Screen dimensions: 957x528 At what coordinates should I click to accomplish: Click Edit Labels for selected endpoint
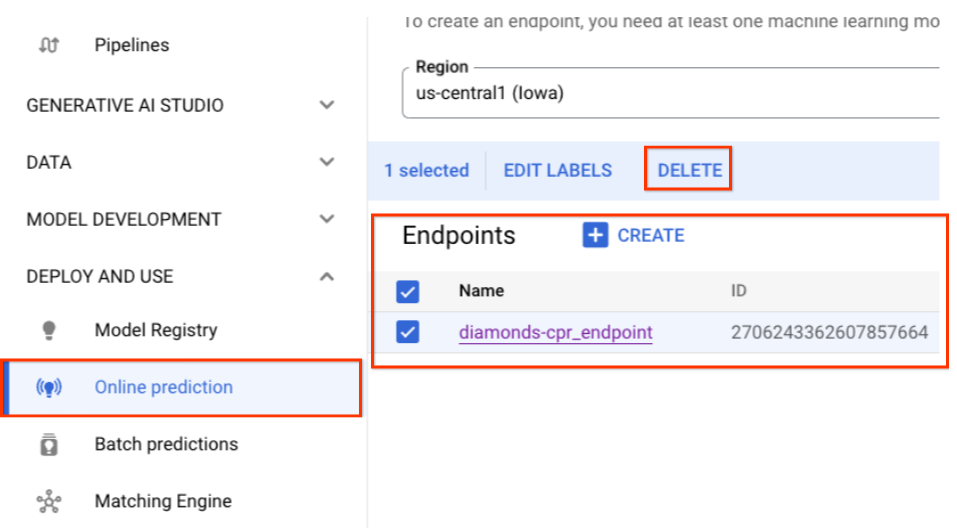click(557, 170)
